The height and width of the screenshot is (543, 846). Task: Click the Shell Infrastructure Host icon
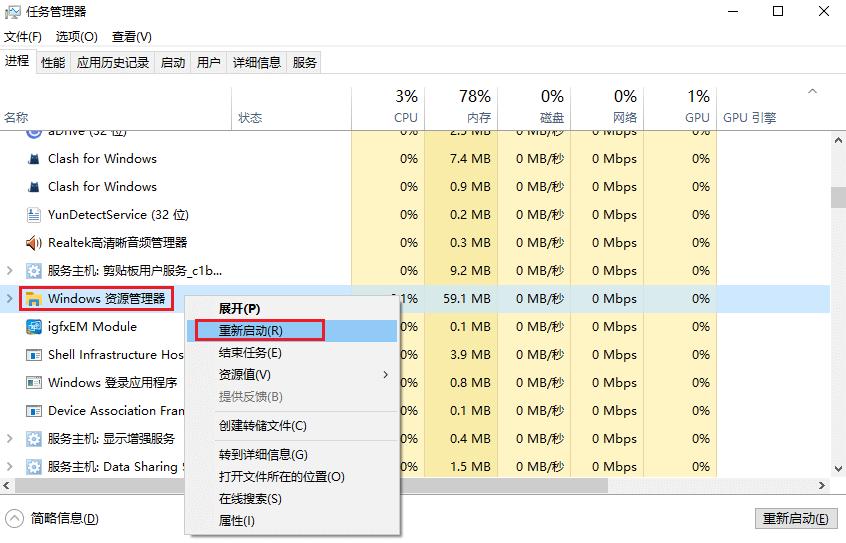(34, 354)
